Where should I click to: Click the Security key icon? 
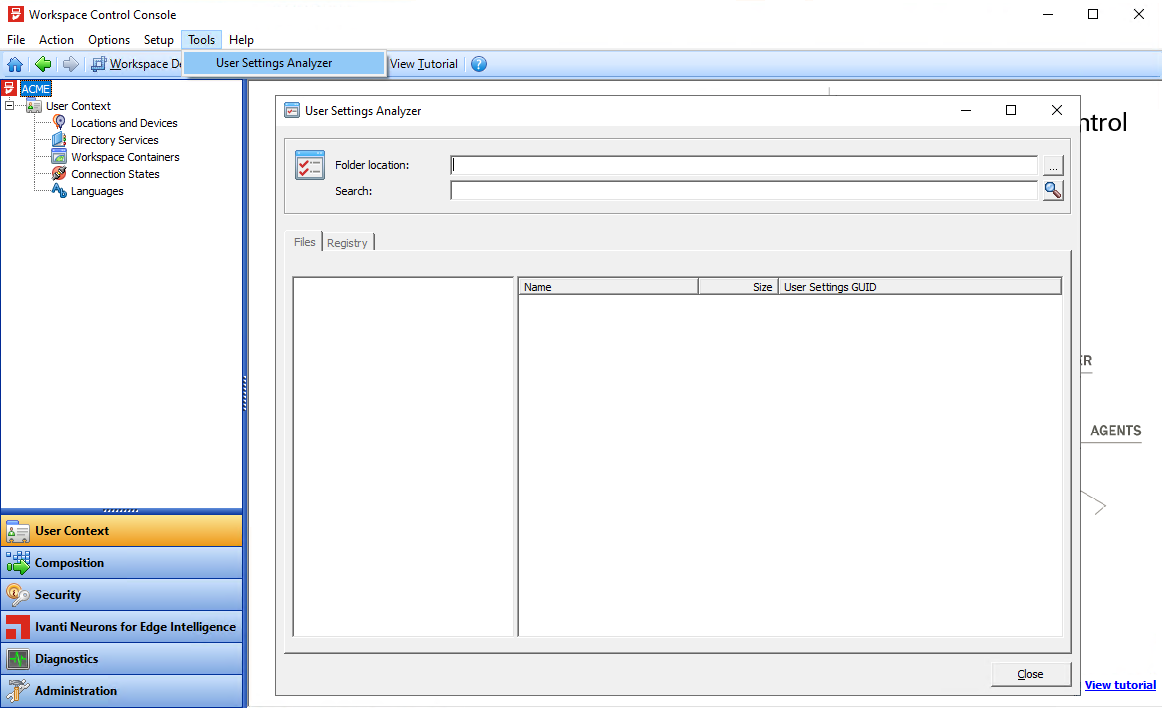click(18, 595)
